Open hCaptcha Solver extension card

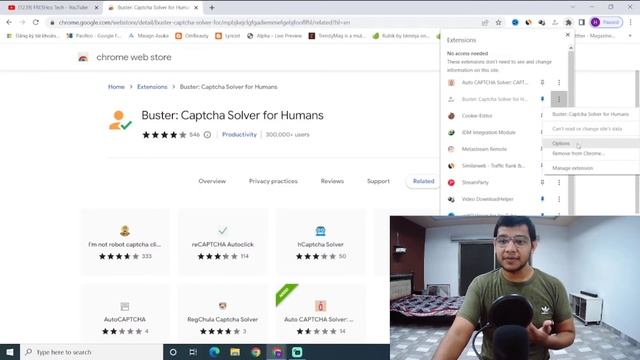pyautogui.click(x=320, y=242)
